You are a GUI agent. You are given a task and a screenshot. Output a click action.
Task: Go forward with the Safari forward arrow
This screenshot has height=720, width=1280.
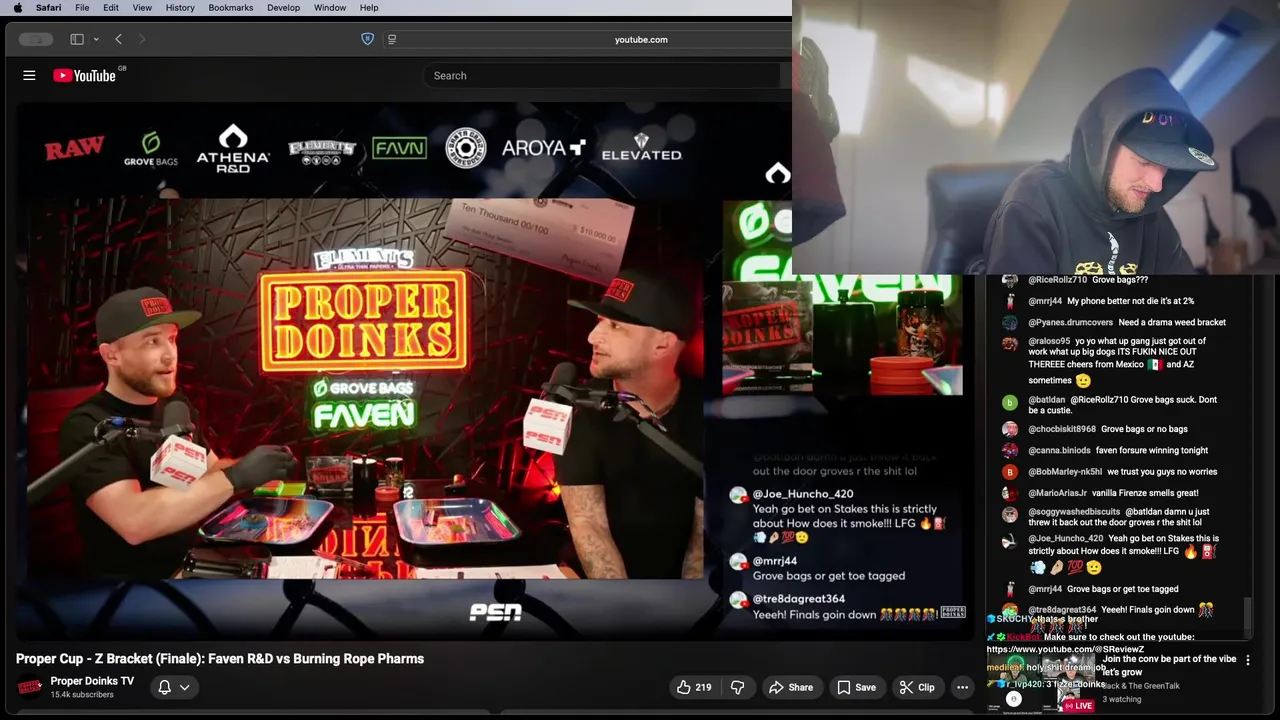click(x=142, y=39)
